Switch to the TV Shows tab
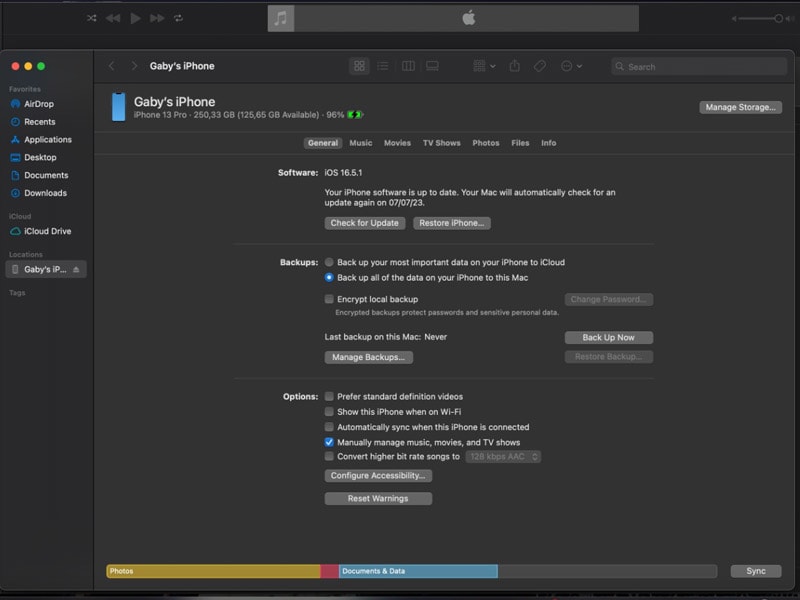 click(442, 143)
